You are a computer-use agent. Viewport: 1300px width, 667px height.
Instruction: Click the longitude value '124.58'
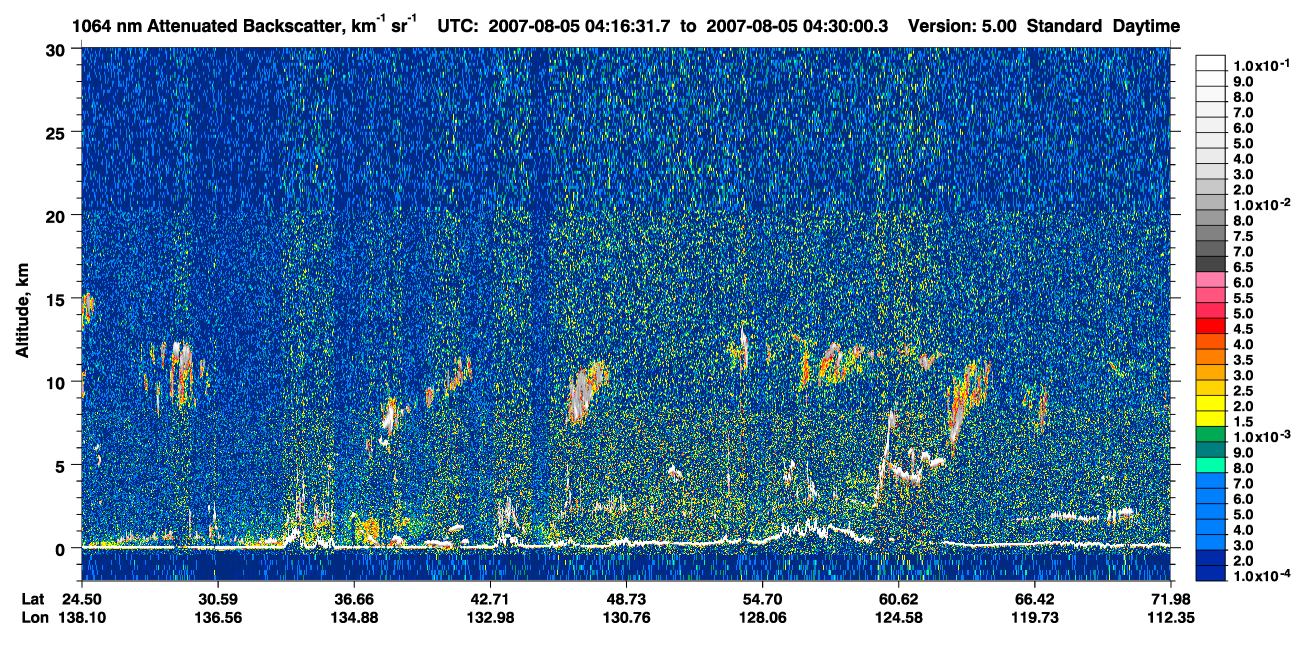click(x=899, y=617)
